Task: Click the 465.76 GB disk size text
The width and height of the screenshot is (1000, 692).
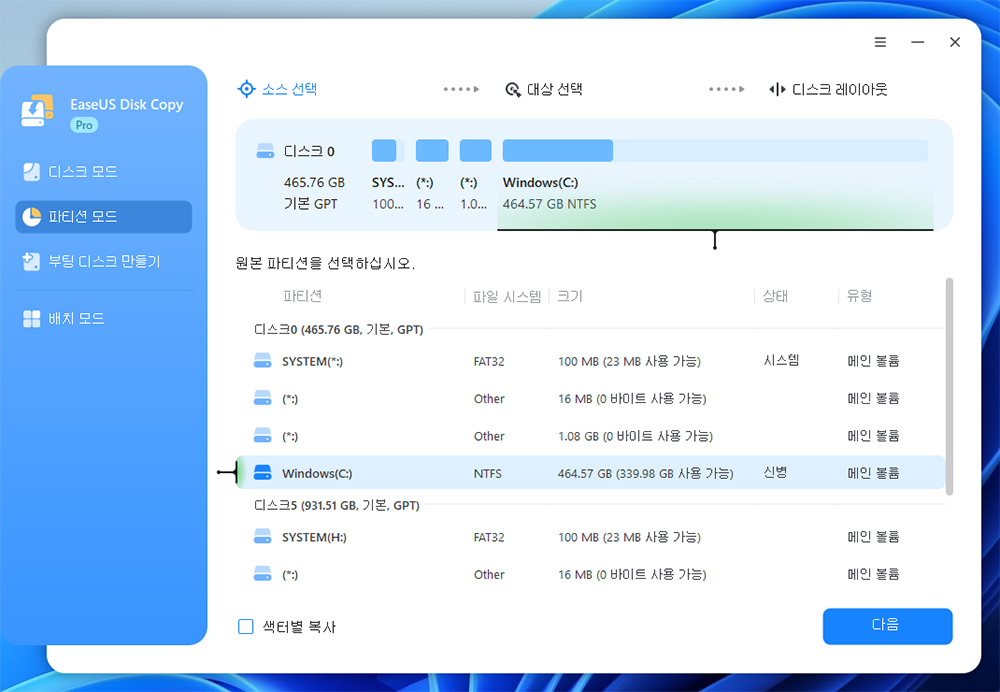Action: click(x=314, y=183)
